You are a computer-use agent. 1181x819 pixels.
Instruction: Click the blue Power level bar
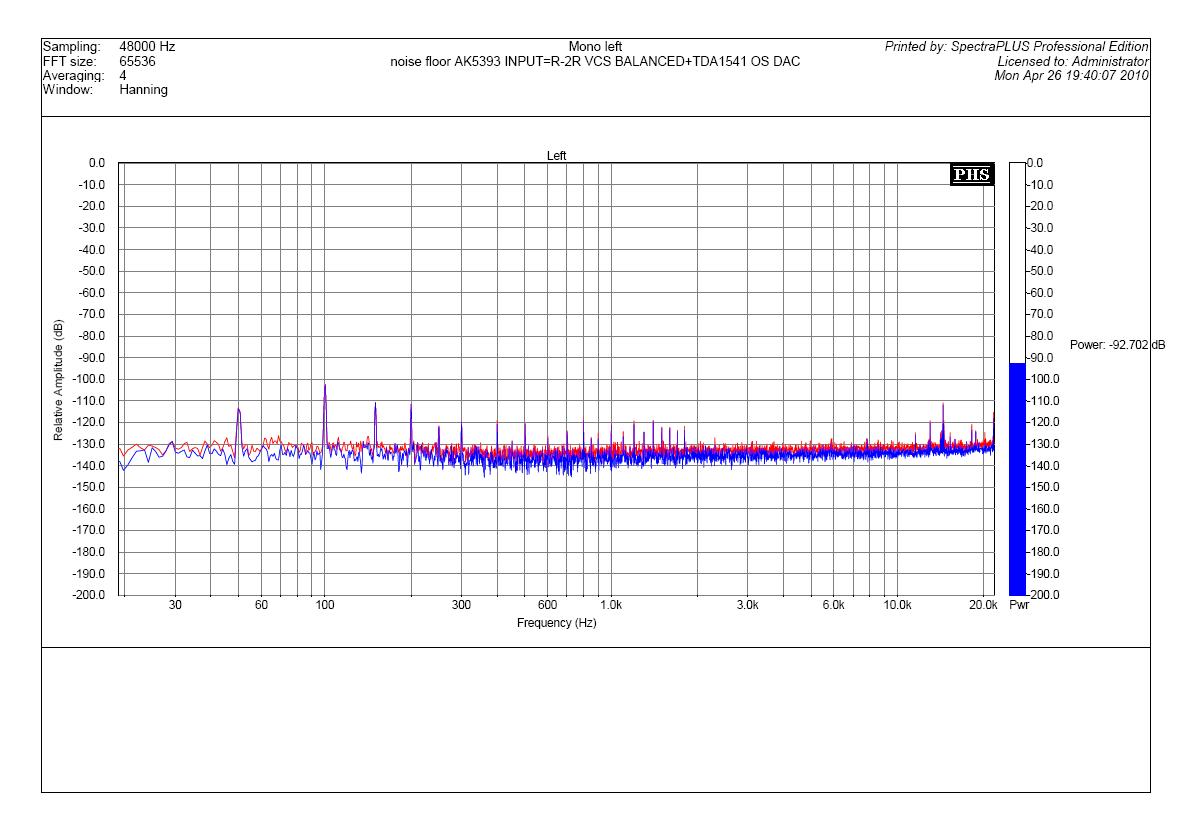[x=1018, y=479]
